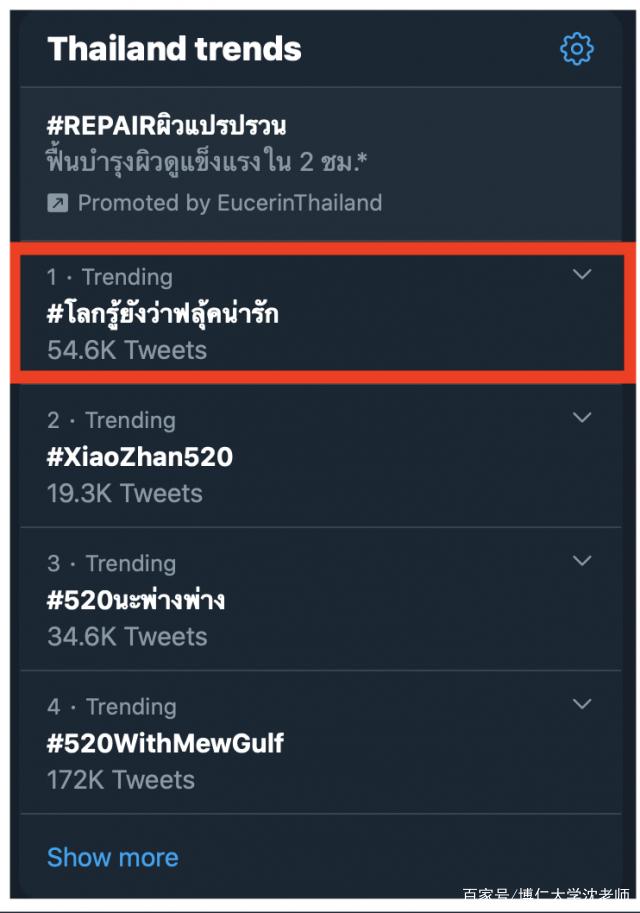Open hashtag #520WithMewGulf
Screen dimensions: 640x913
(x=165, y=744)
